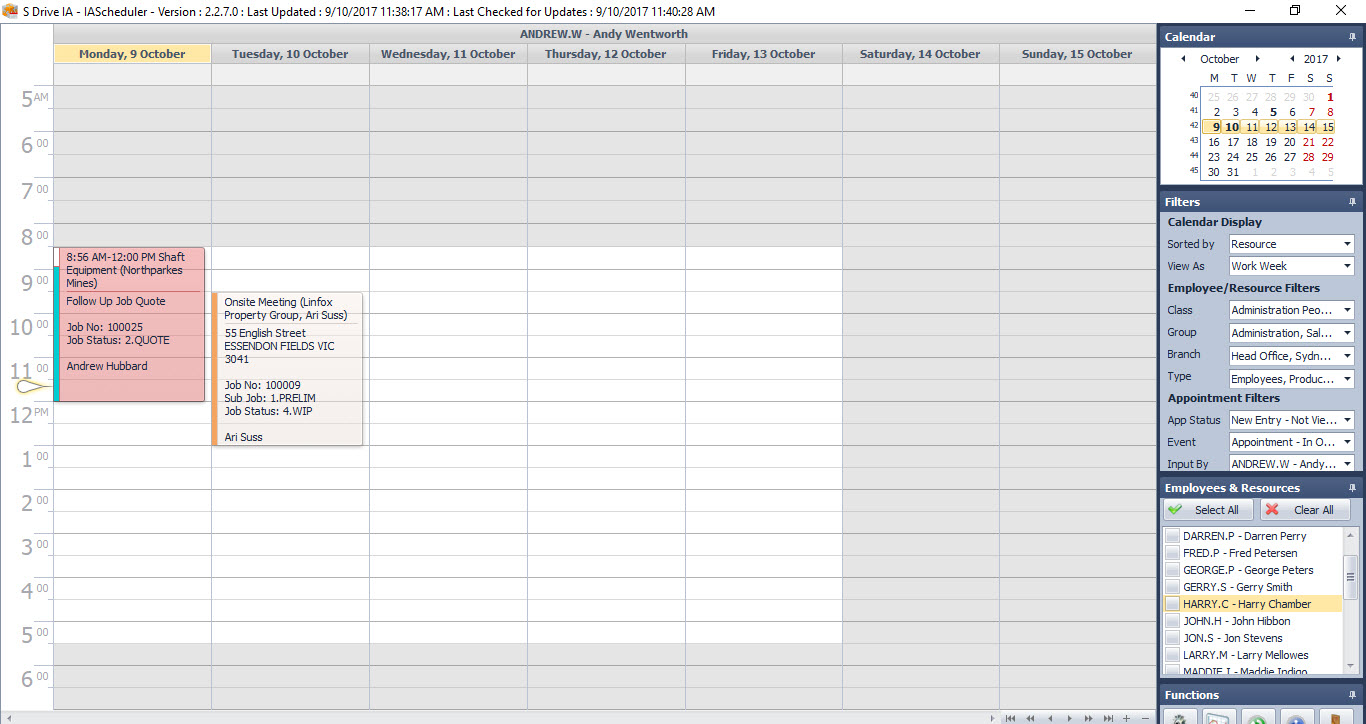The width and height of the screenshot is (1366, 724).
Task: Click the fast rewind navigation arrow
Action: coord(1030,718)
